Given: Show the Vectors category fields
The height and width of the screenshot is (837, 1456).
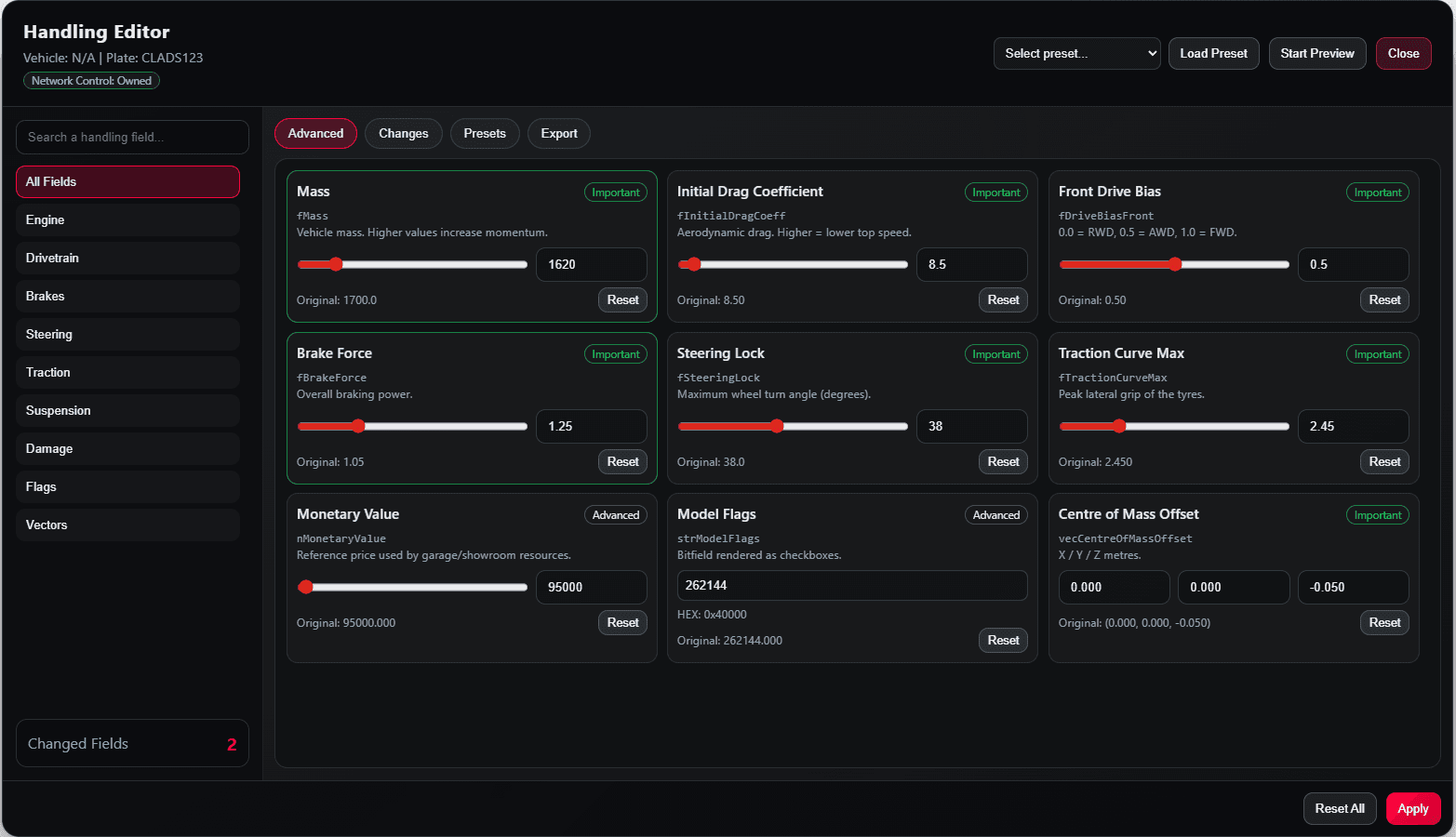Looking at the screenshot, I should pos(127,525).
